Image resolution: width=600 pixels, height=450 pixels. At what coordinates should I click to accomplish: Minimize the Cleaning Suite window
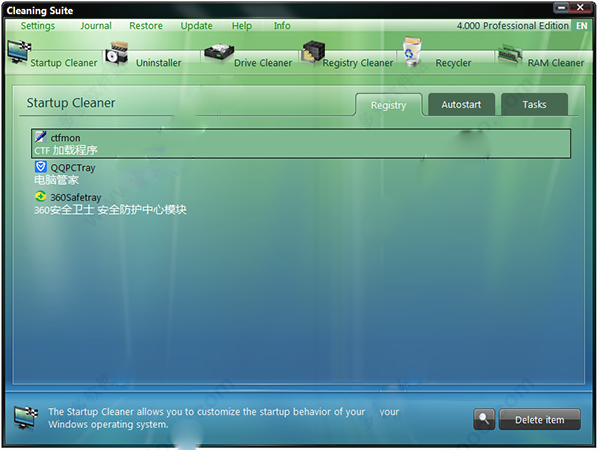(x=561, y=7)
